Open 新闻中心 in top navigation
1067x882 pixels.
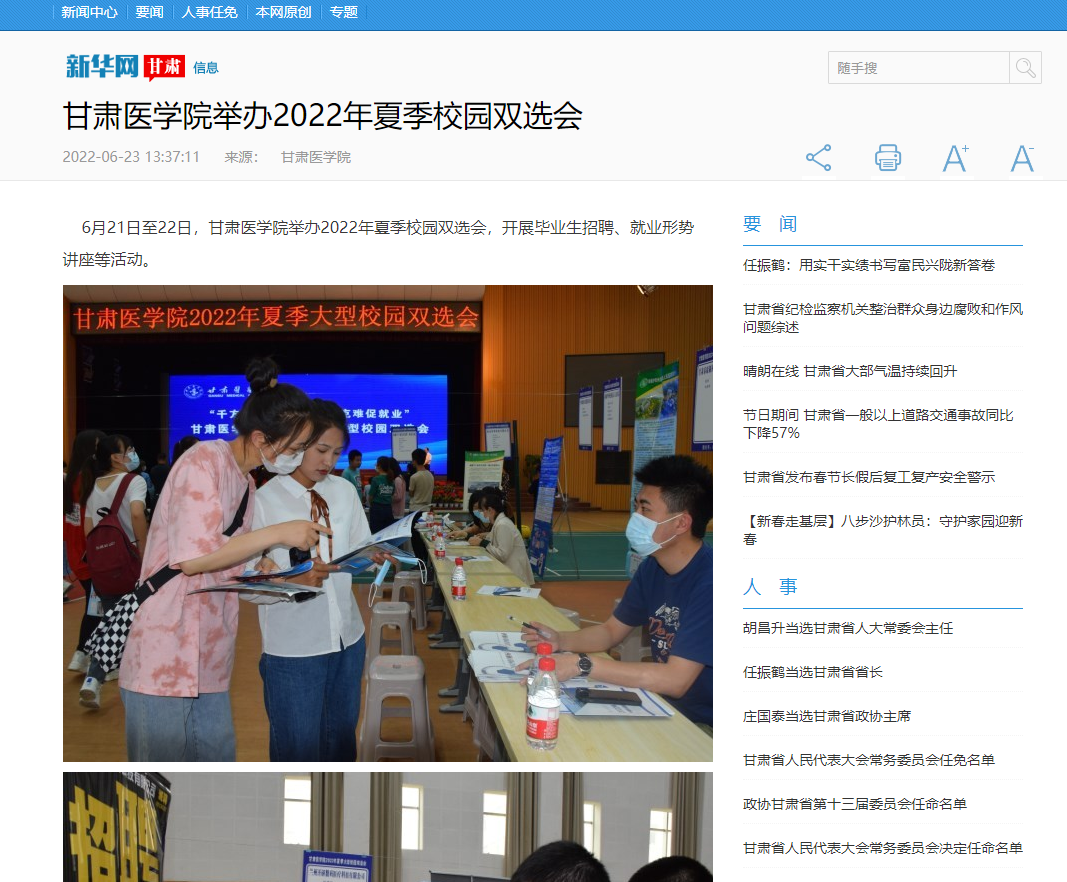(x=89, y=12)
